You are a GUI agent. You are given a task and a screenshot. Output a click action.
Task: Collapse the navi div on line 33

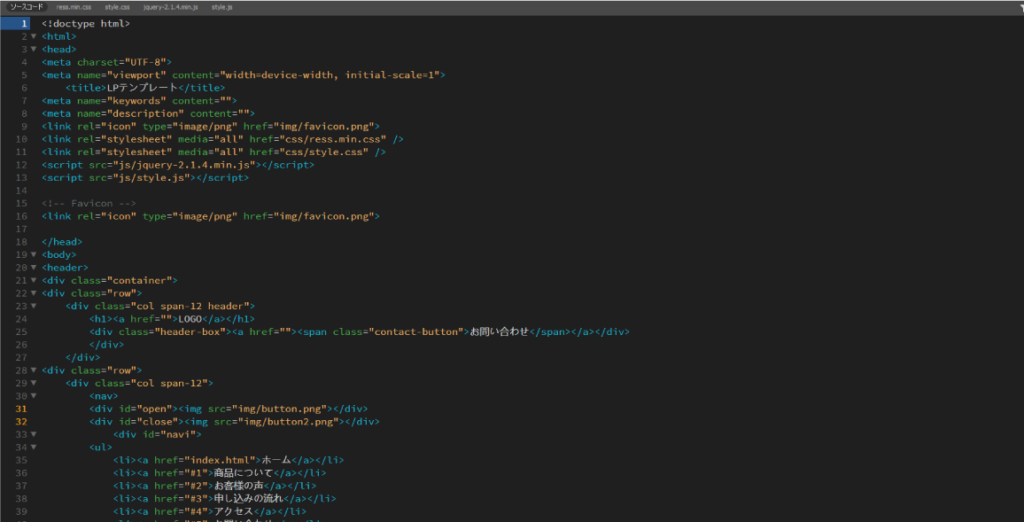coord(33,434)
